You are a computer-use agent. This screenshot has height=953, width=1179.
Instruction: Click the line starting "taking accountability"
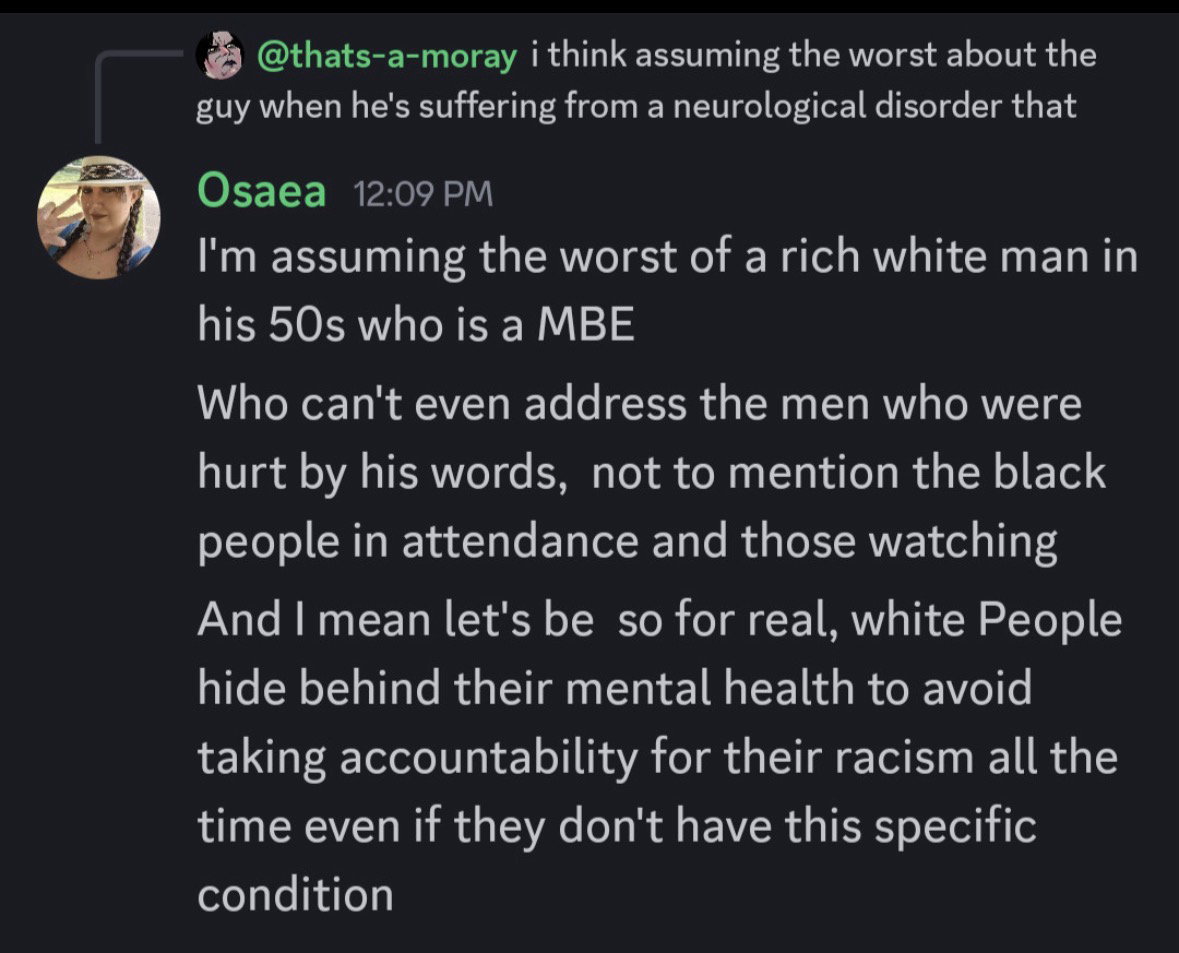[x=656, y=757]
